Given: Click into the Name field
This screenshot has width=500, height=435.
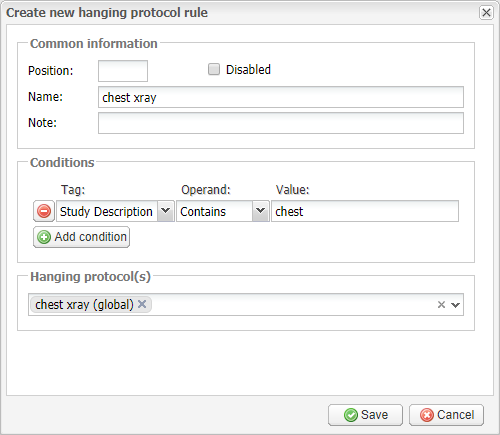Looking at the screenshot, I should 281,97.
